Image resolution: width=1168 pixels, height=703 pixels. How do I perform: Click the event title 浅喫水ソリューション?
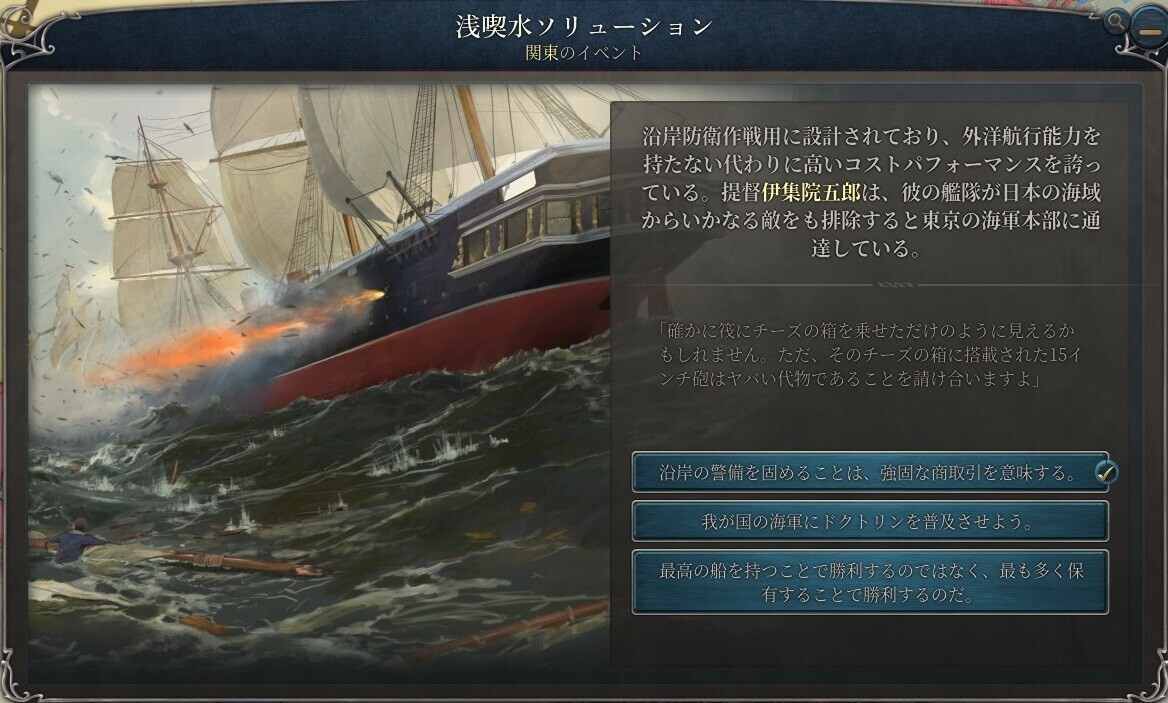click(x=585, y=26)
